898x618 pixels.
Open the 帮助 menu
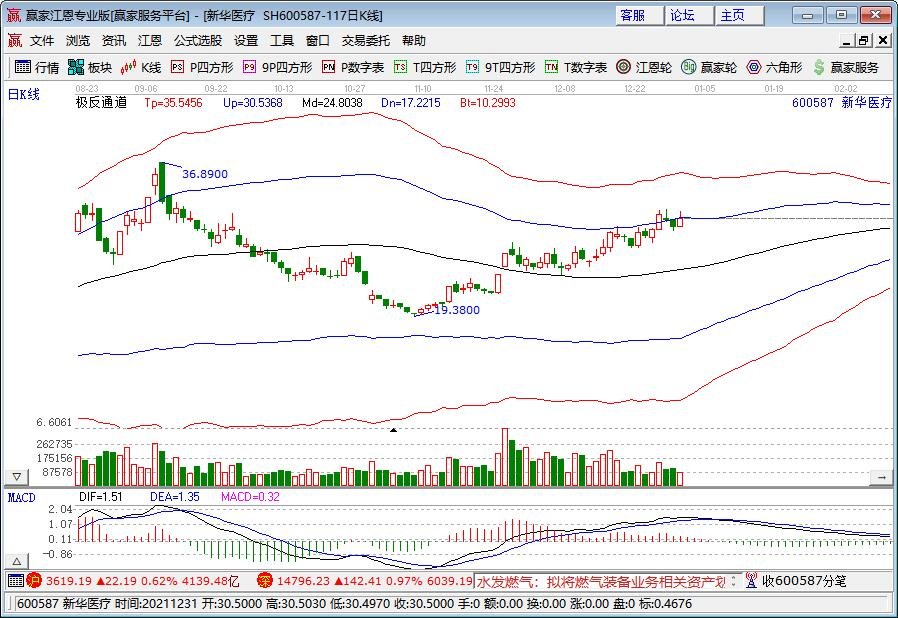click(413, 41)
